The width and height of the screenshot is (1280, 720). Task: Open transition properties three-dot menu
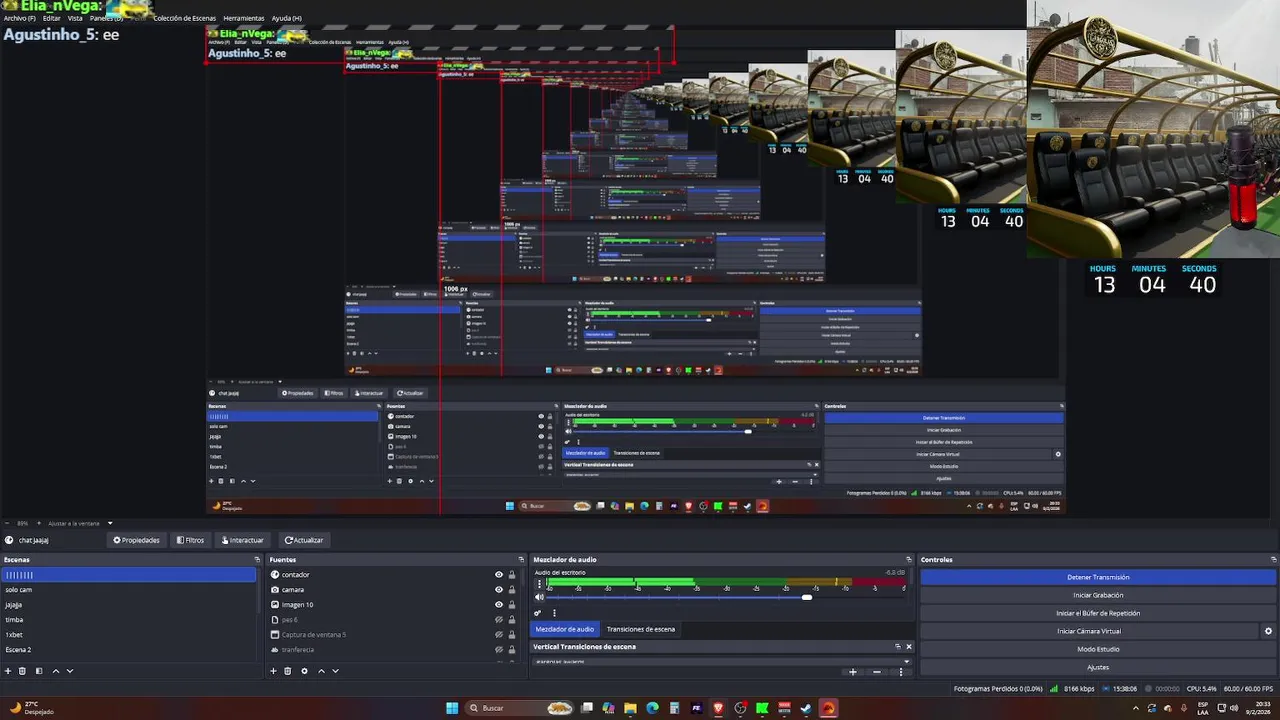[x=900, y=672]
